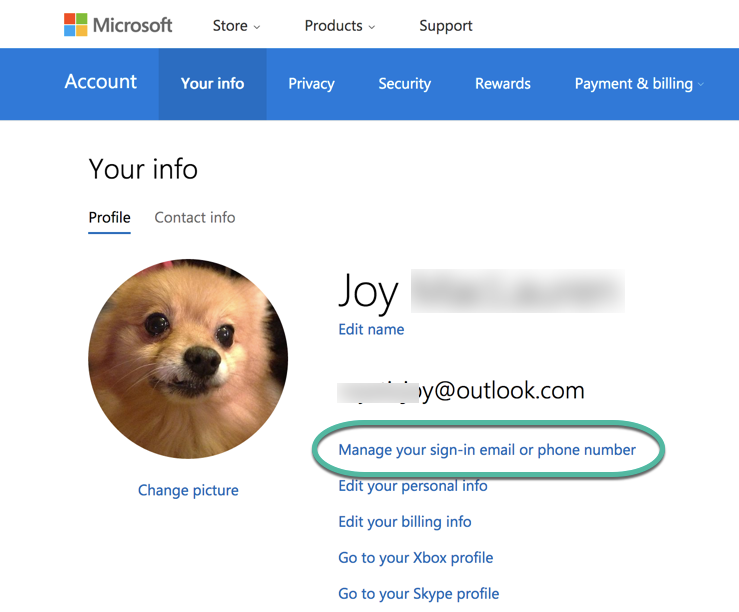Open Manage your sign-in email or phone number
The width and height of the screenshot is (739, 612).
487,450
